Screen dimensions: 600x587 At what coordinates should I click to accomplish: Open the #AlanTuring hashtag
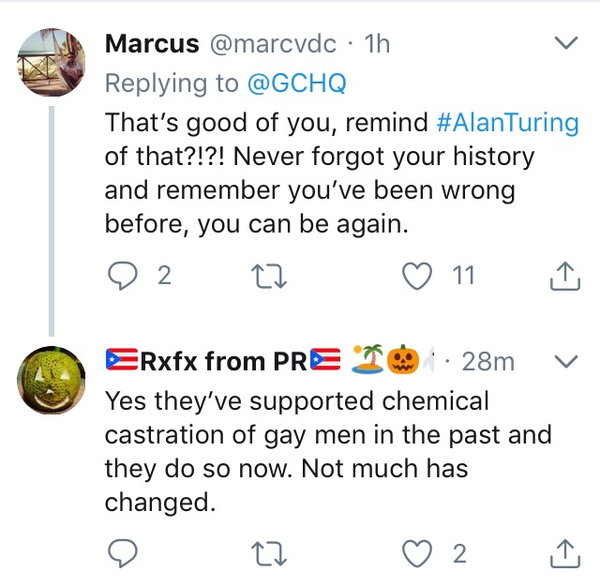tap(508, 124)
